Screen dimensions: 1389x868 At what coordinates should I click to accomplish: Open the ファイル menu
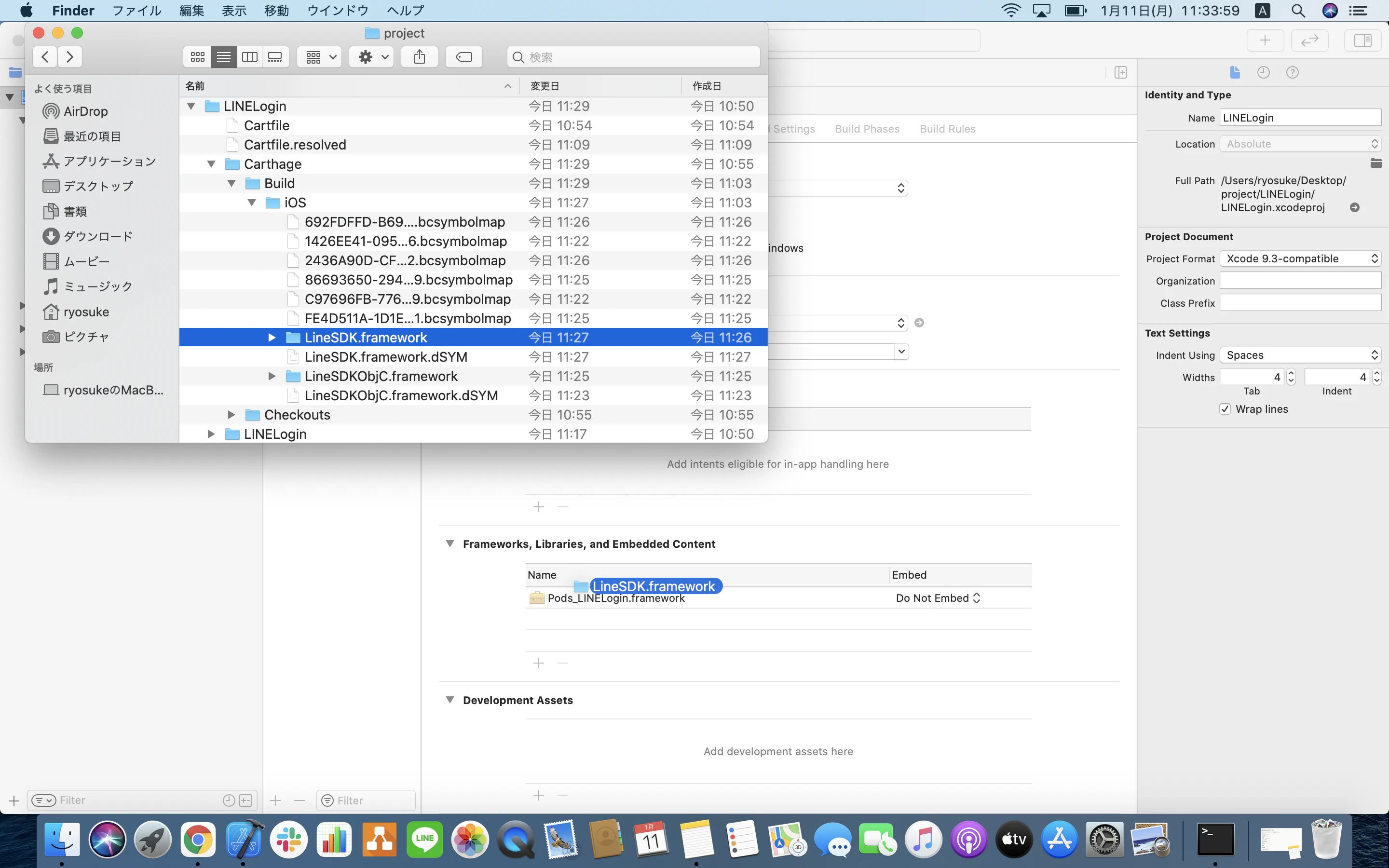[x=136, y=10]
